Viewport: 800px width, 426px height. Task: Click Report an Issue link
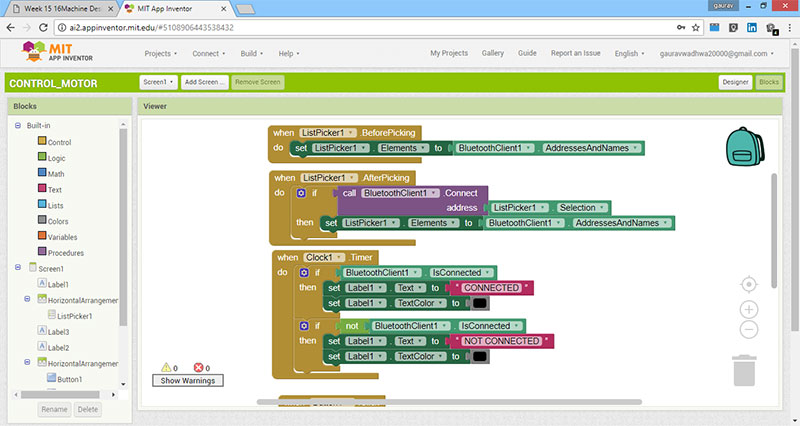coord(576,53)
